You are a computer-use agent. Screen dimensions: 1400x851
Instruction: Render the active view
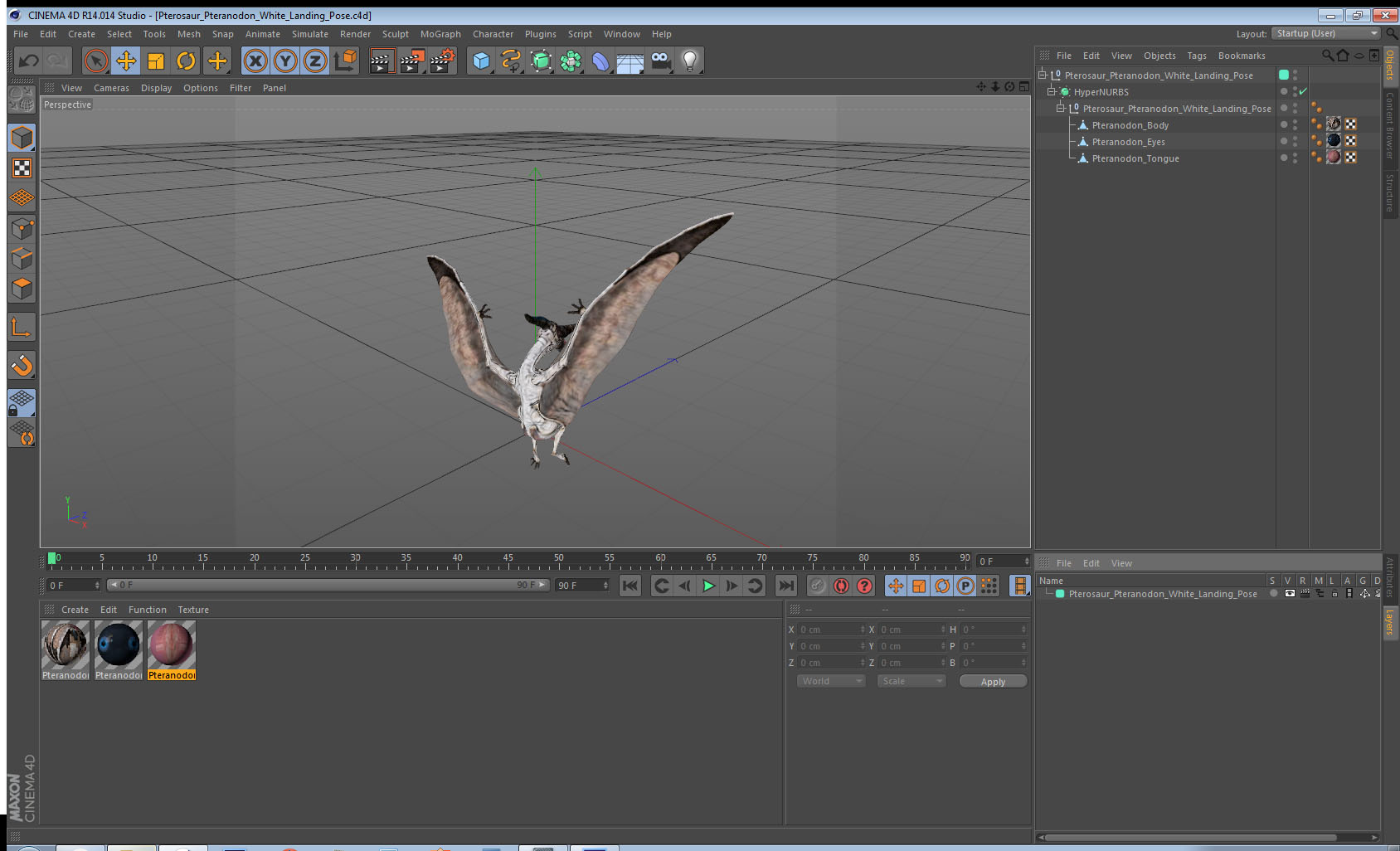381,61
